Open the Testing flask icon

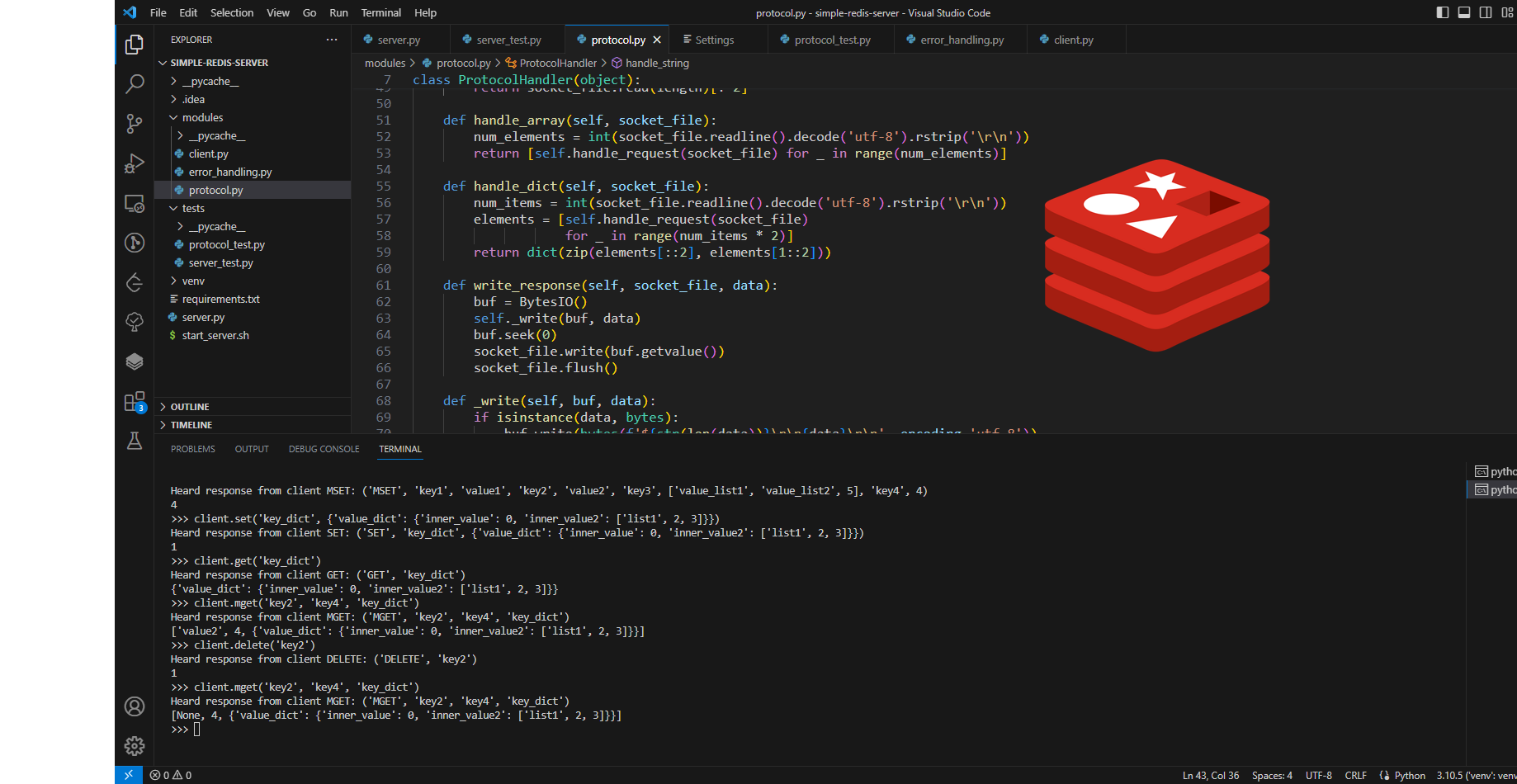click(x=134, y=441)
